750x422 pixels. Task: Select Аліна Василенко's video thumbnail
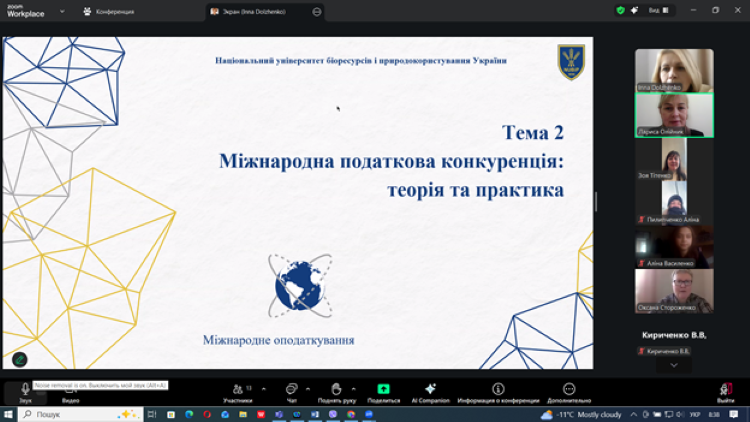(674, 247)
